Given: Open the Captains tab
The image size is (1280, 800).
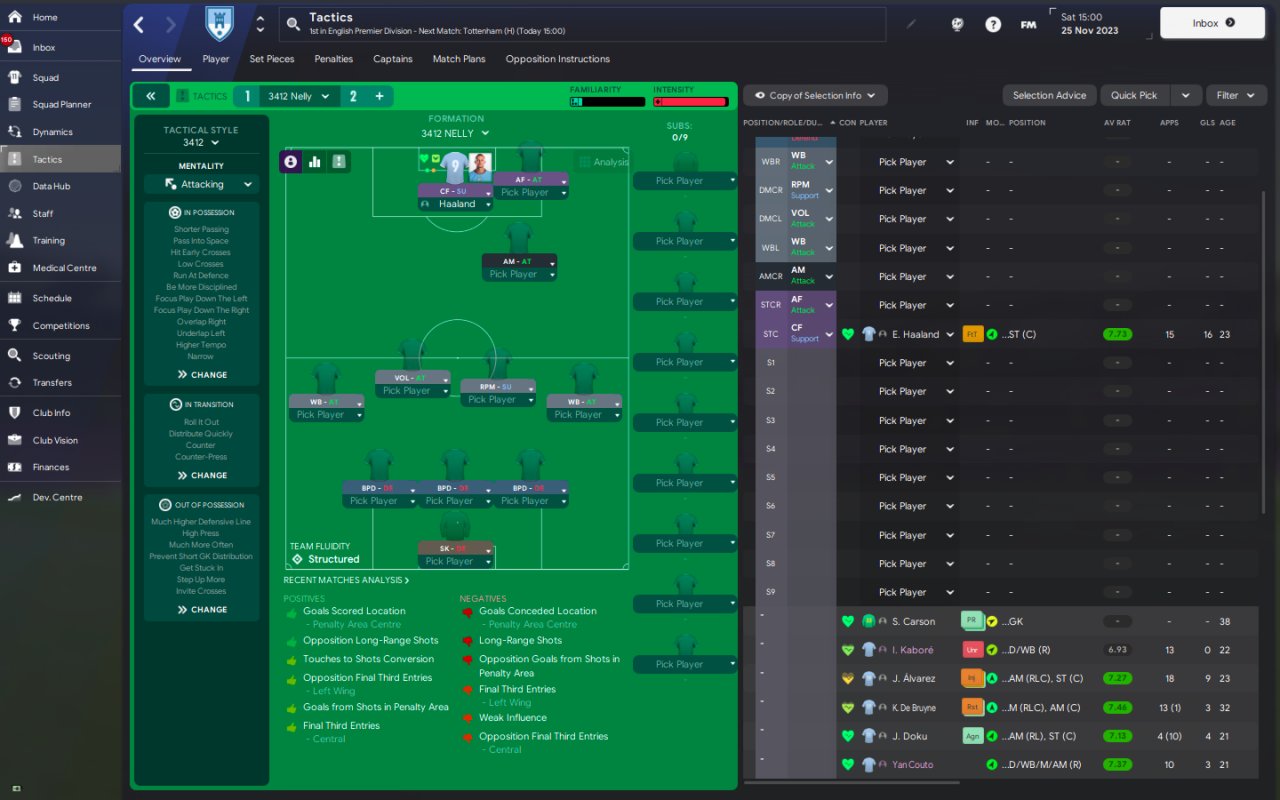Looking at the screenshot, I should pos(393,59).
